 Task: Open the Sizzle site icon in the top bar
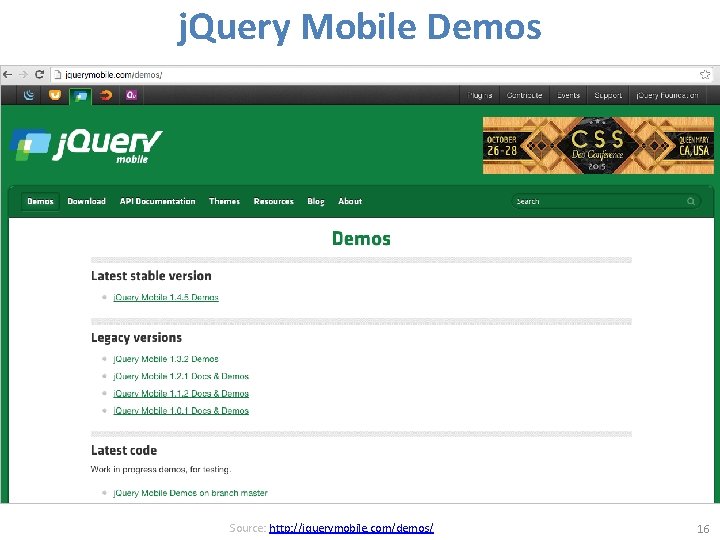[106, 95]
